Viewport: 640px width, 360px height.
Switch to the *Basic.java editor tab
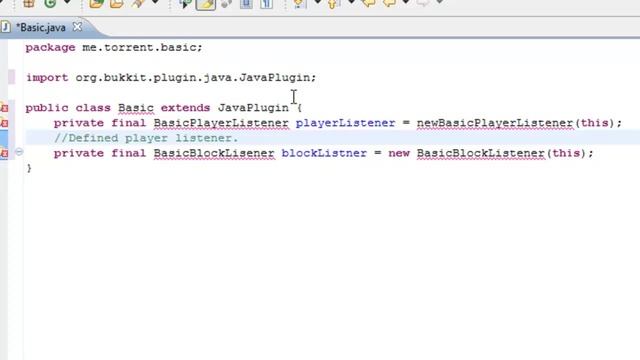41,27
